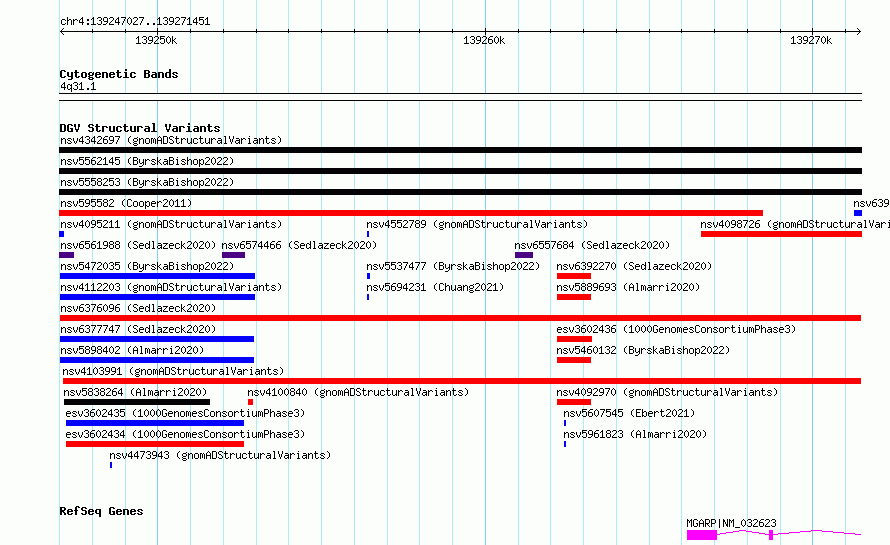
Task: Click red bar under nsv6392270
Action: [574, 276]
